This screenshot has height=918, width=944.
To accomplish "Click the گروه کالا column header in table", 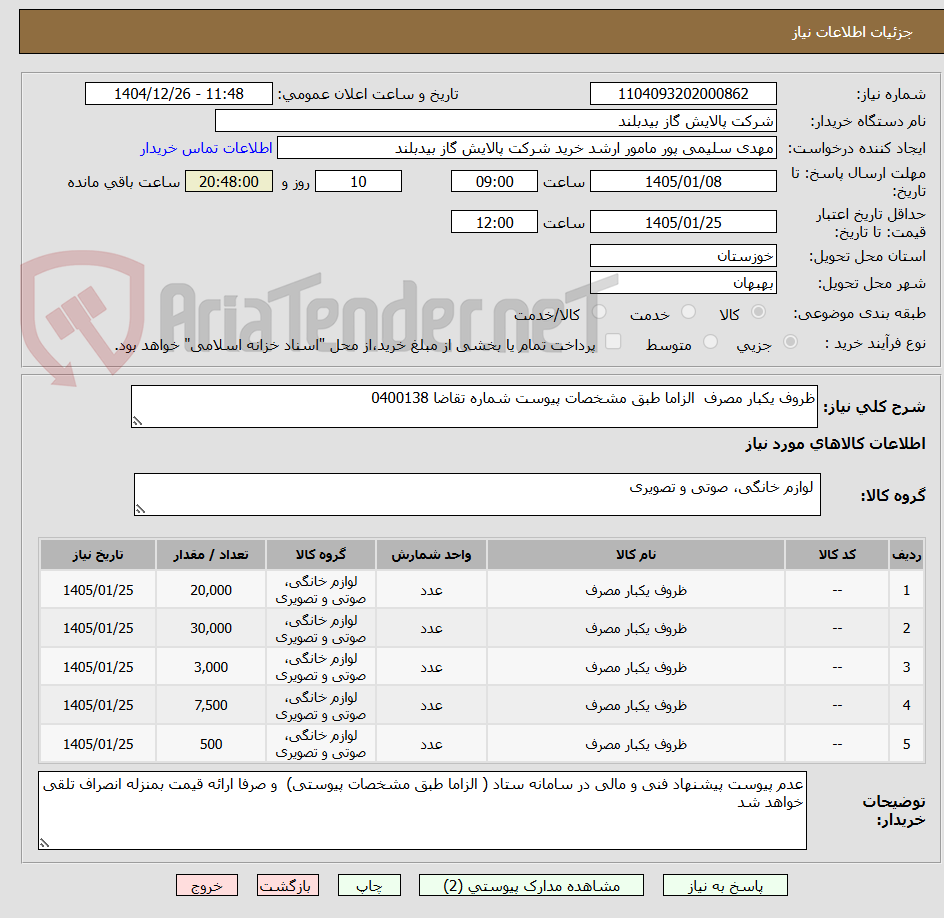I will [x=320, y=554].
